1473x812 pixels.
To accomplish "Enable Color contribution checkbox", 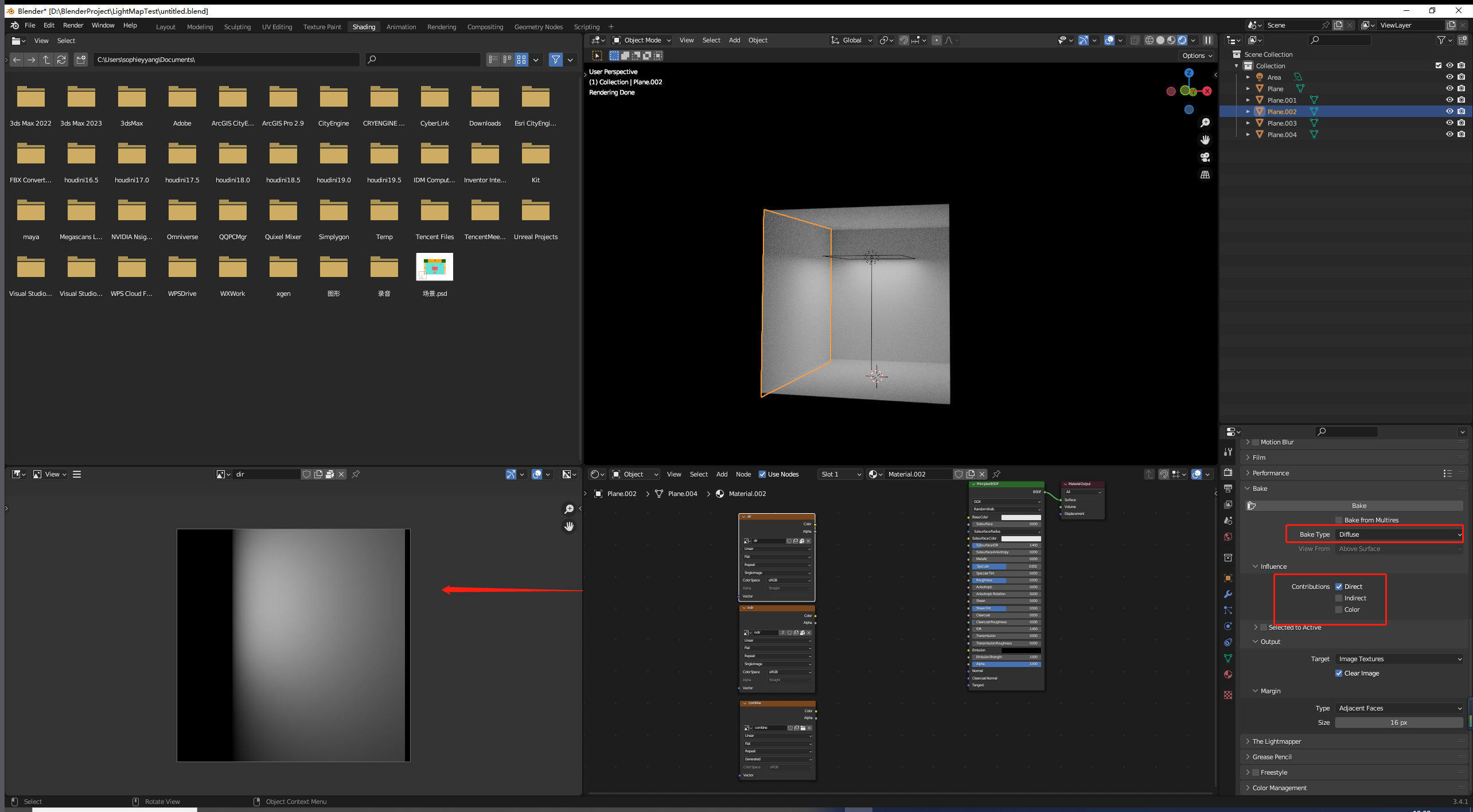I will pyautogui.click(x=1339, y=610).
